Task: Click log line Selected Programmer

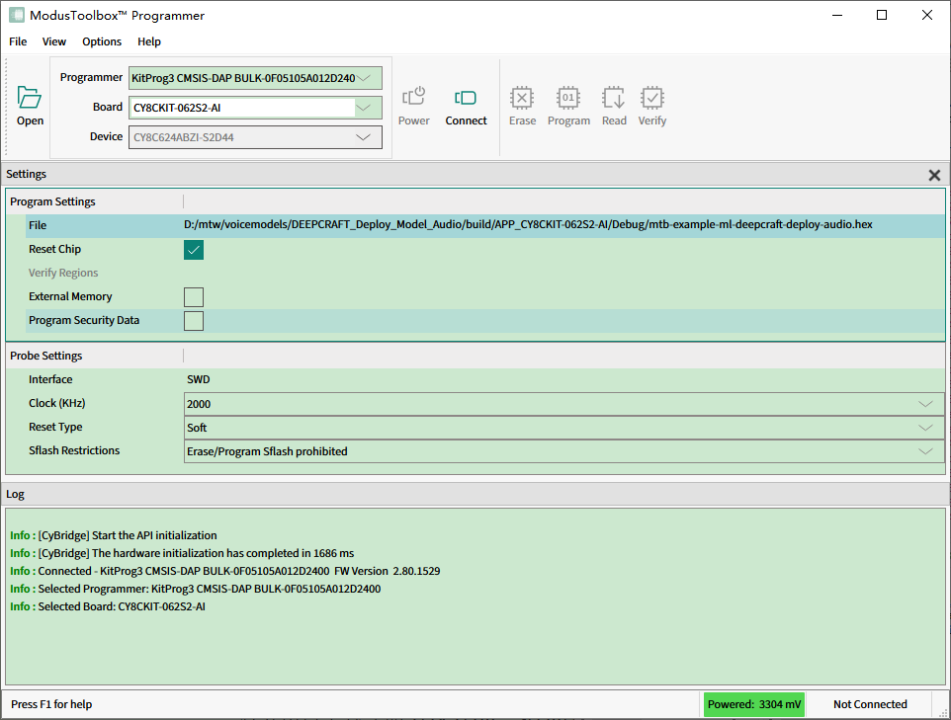Action: (x=195, y=588)
